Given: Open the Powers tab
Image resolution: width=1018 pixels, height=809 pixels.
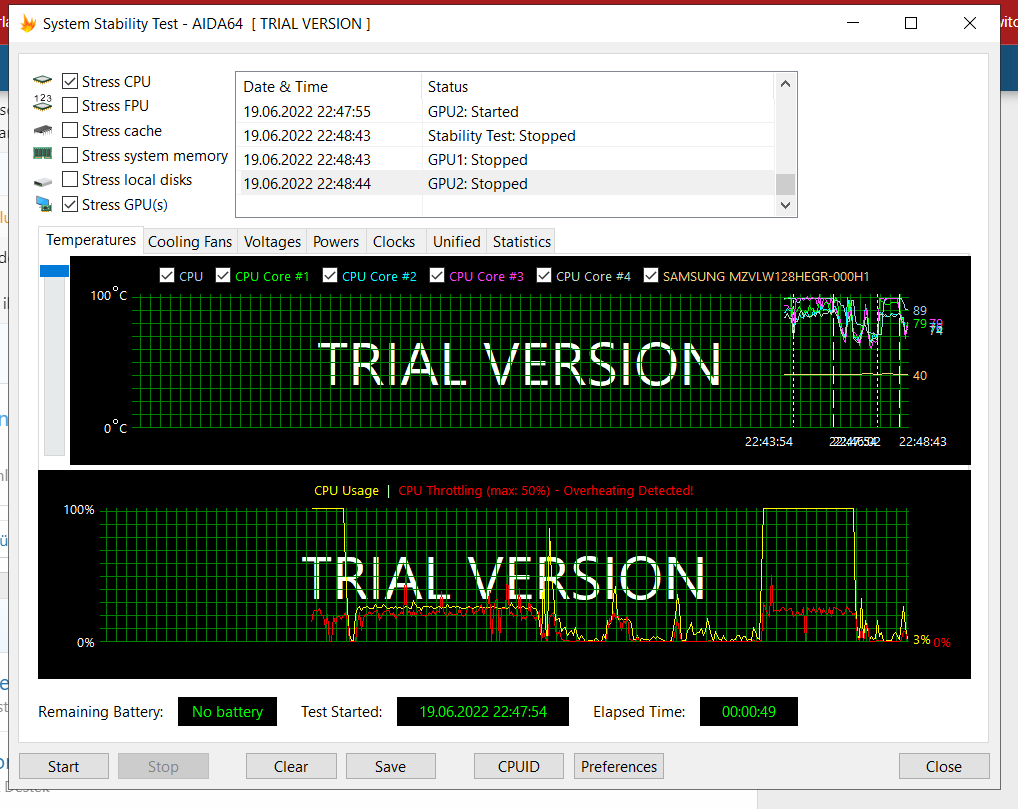Looking at the screenshot, I should point(336,242).
